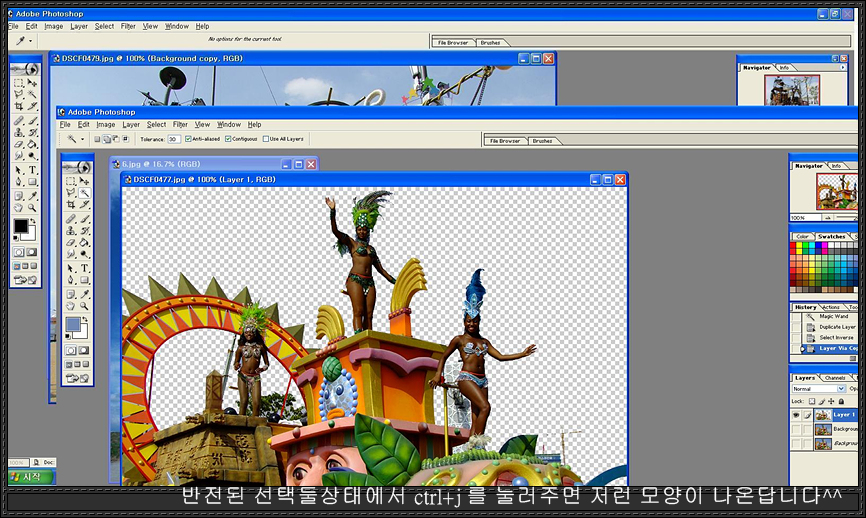The width and height of the screenshot is (866, 518).
Task: Click the New selection mode icon
Action: (97, 139)
